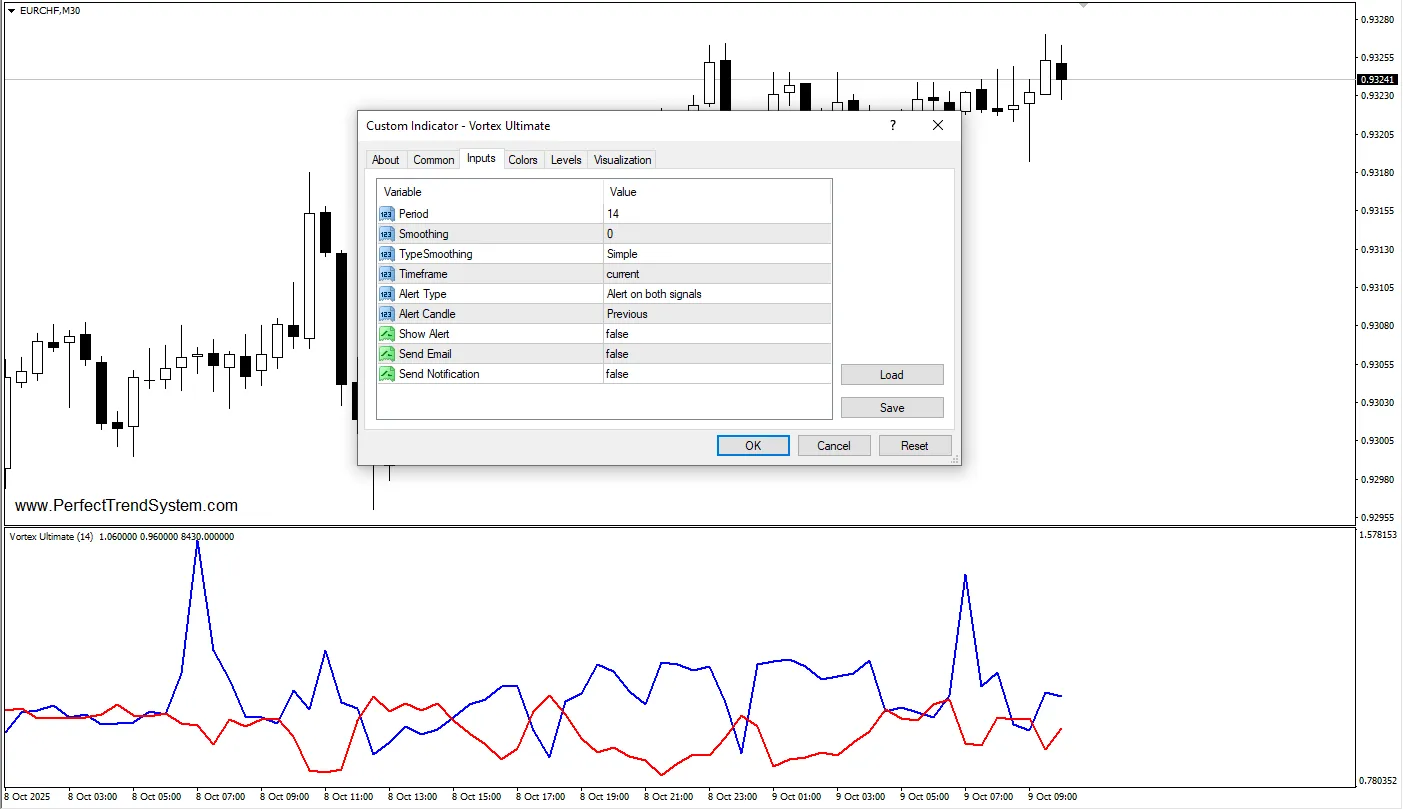Click the Smoothing row icon

coord(387,234)
